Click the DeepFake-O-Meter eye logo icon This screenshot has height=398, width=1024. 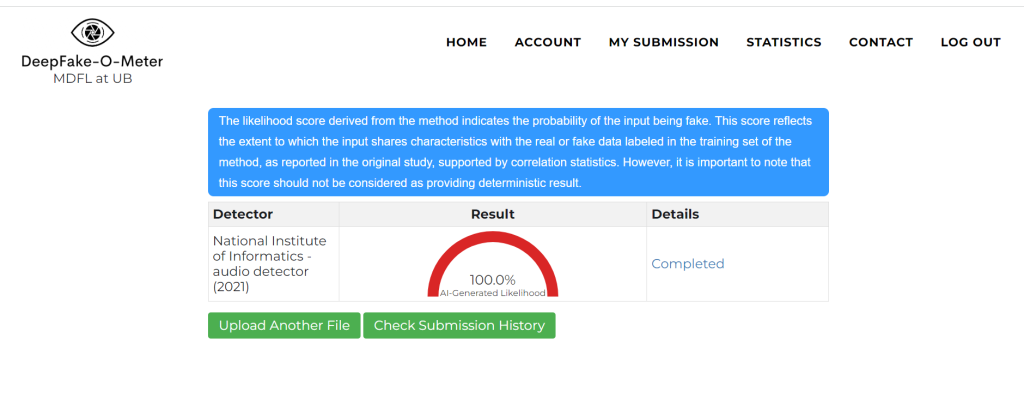(92, 31)
